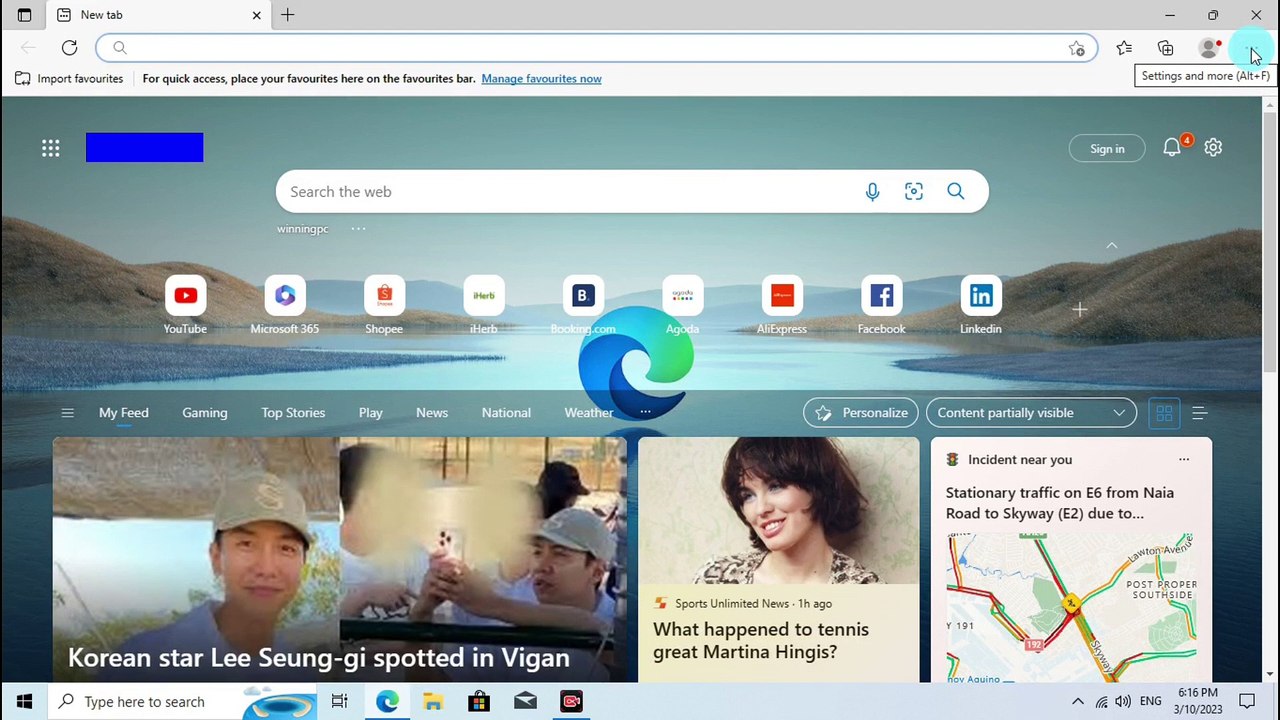The image size is (1280, 720).
Task: Add this page to favourites star
Action: pos(1077,48)
